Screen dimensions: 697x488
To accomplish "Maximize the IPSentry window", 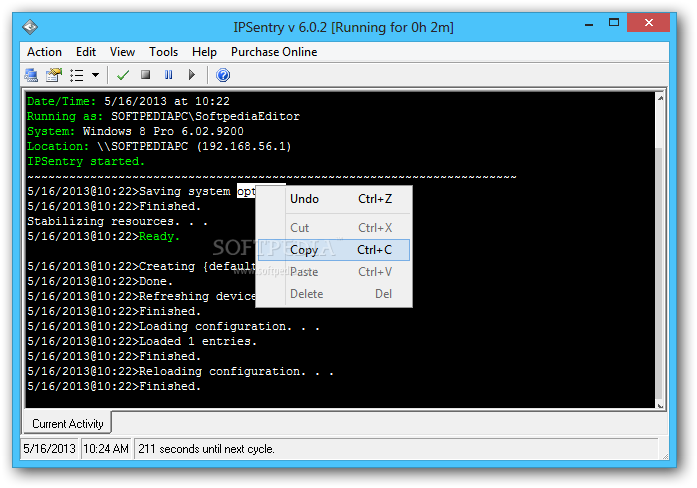I will pyautogui.click(x=614, y=23).
